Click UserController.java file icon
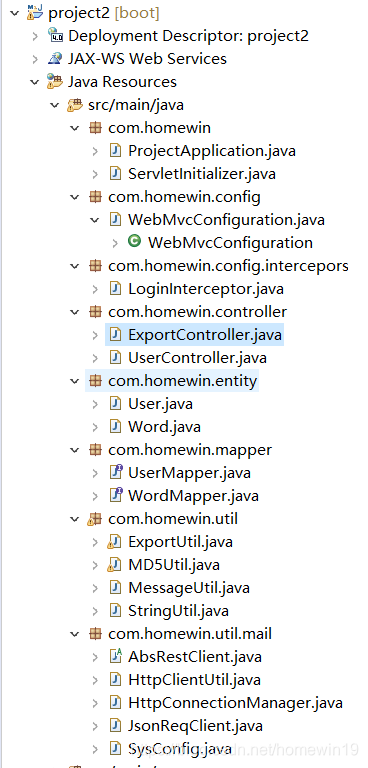The height and width of the screenshot is (768, 368). point(115,358)
